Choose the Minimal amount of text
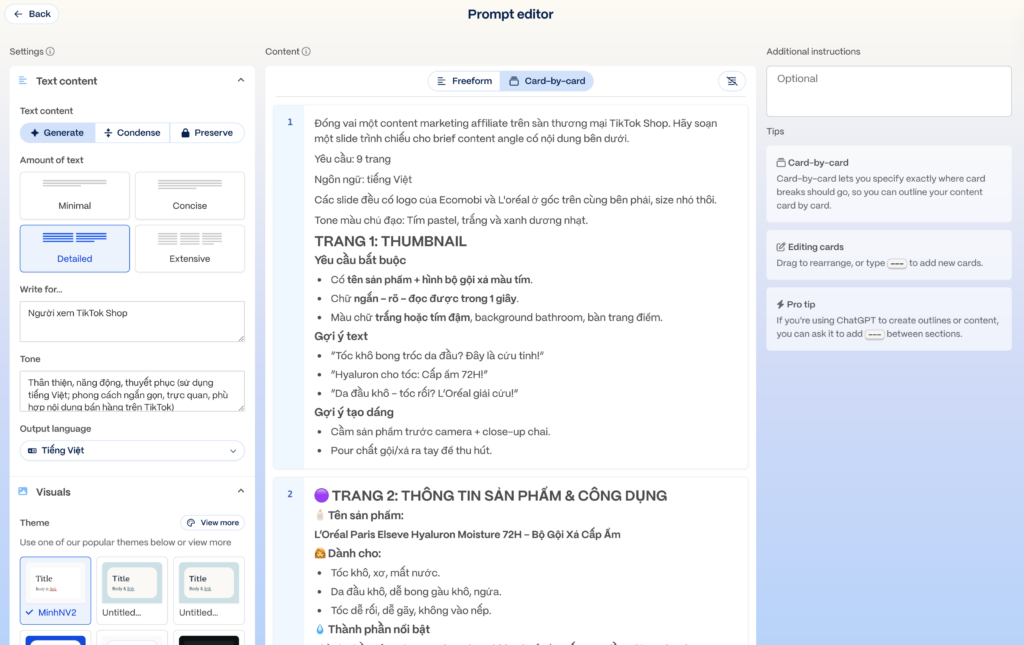This screenshot has height=645, width=1024. tap(75, 196)
